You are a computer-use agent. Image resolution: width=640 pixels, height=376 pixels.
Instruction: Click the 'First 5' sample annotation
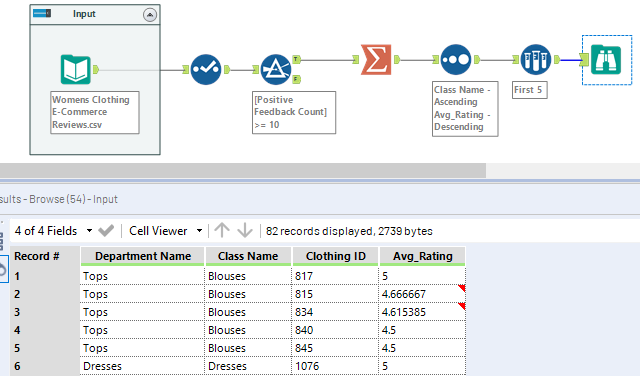click(x=529, y=90)
